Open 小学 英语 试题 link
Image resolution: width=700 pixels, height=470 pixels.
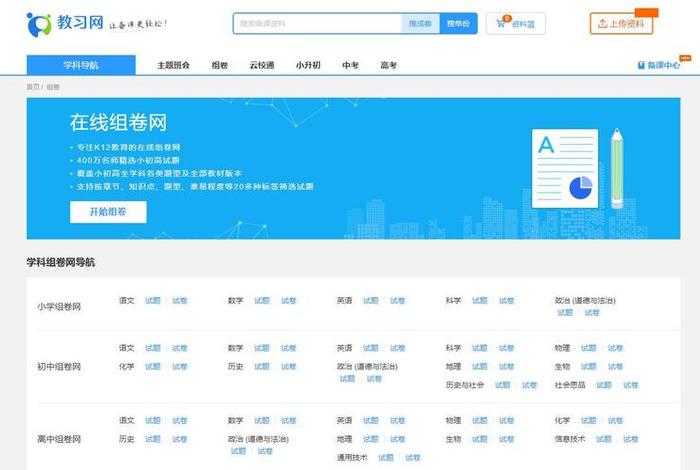[x=371, y=300]
